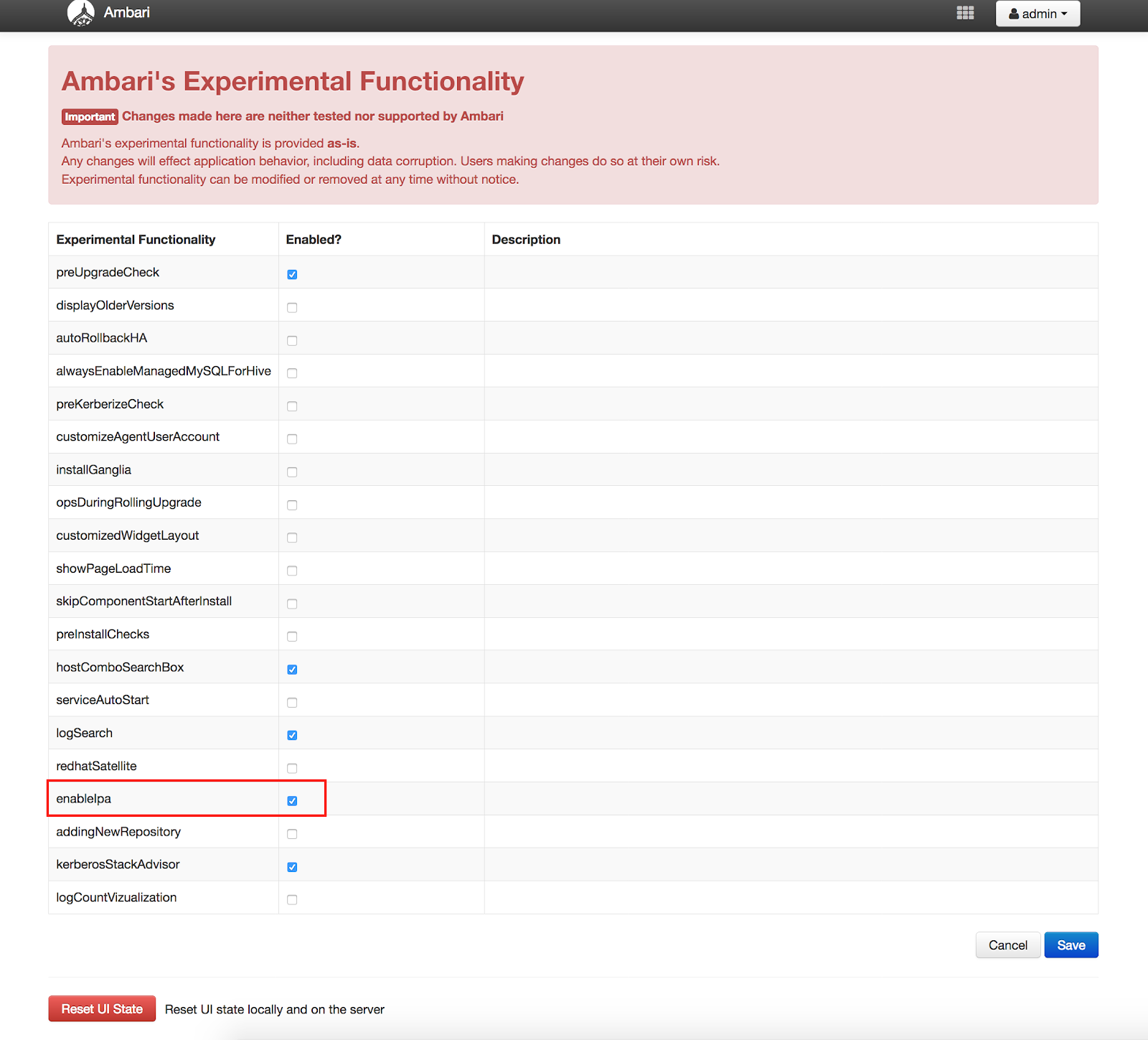Click the enableIpa row label
The image size is (1148, 1040).
click(84, 799)
